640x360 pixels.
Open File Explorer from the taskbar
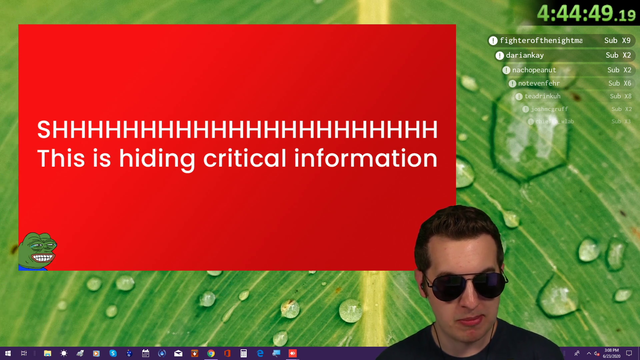click(x=47, y=353)
